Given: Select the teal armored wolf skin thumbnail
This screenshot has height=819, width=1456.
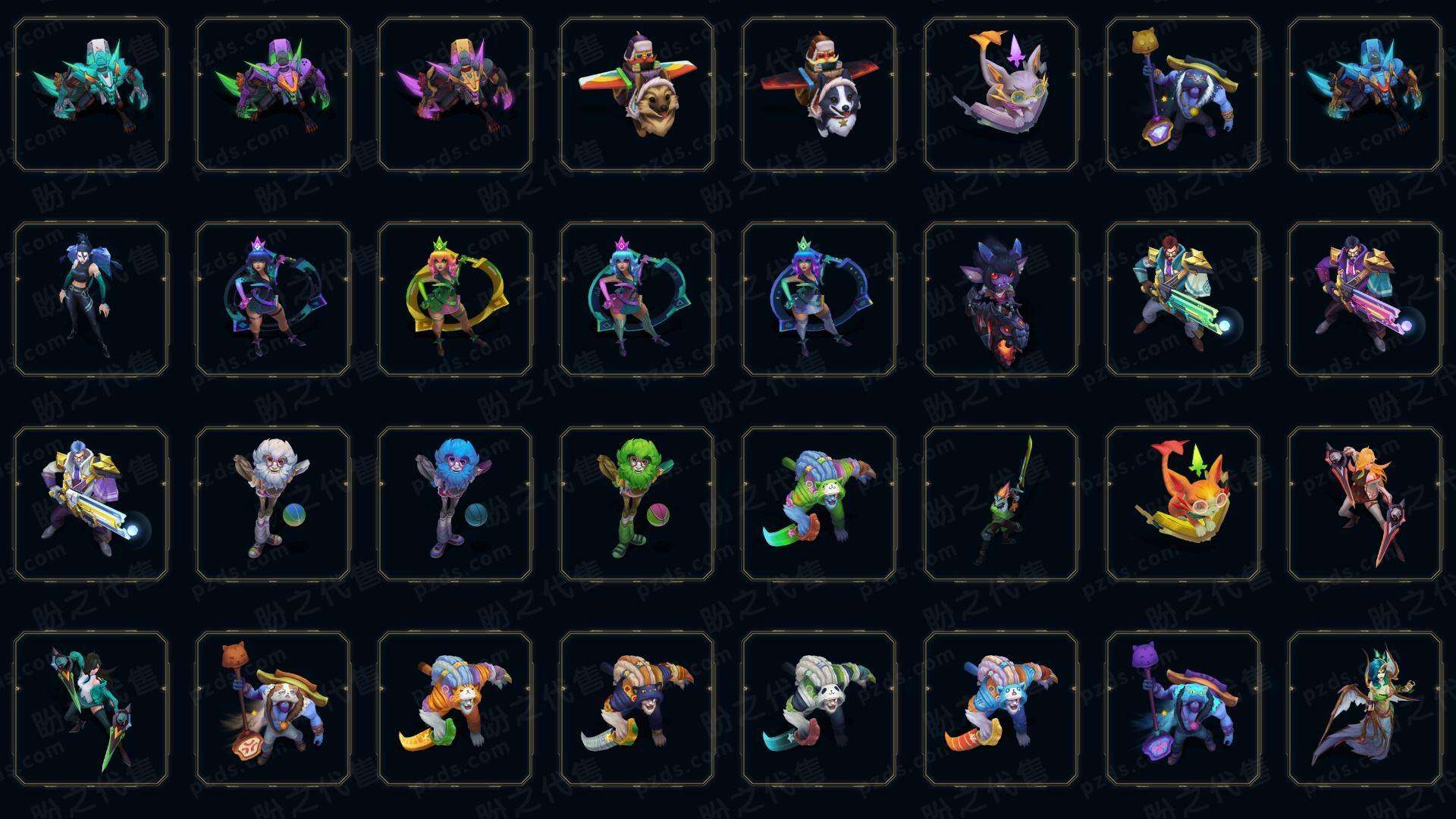Looking at the screenshot, I should click(91, 95).
